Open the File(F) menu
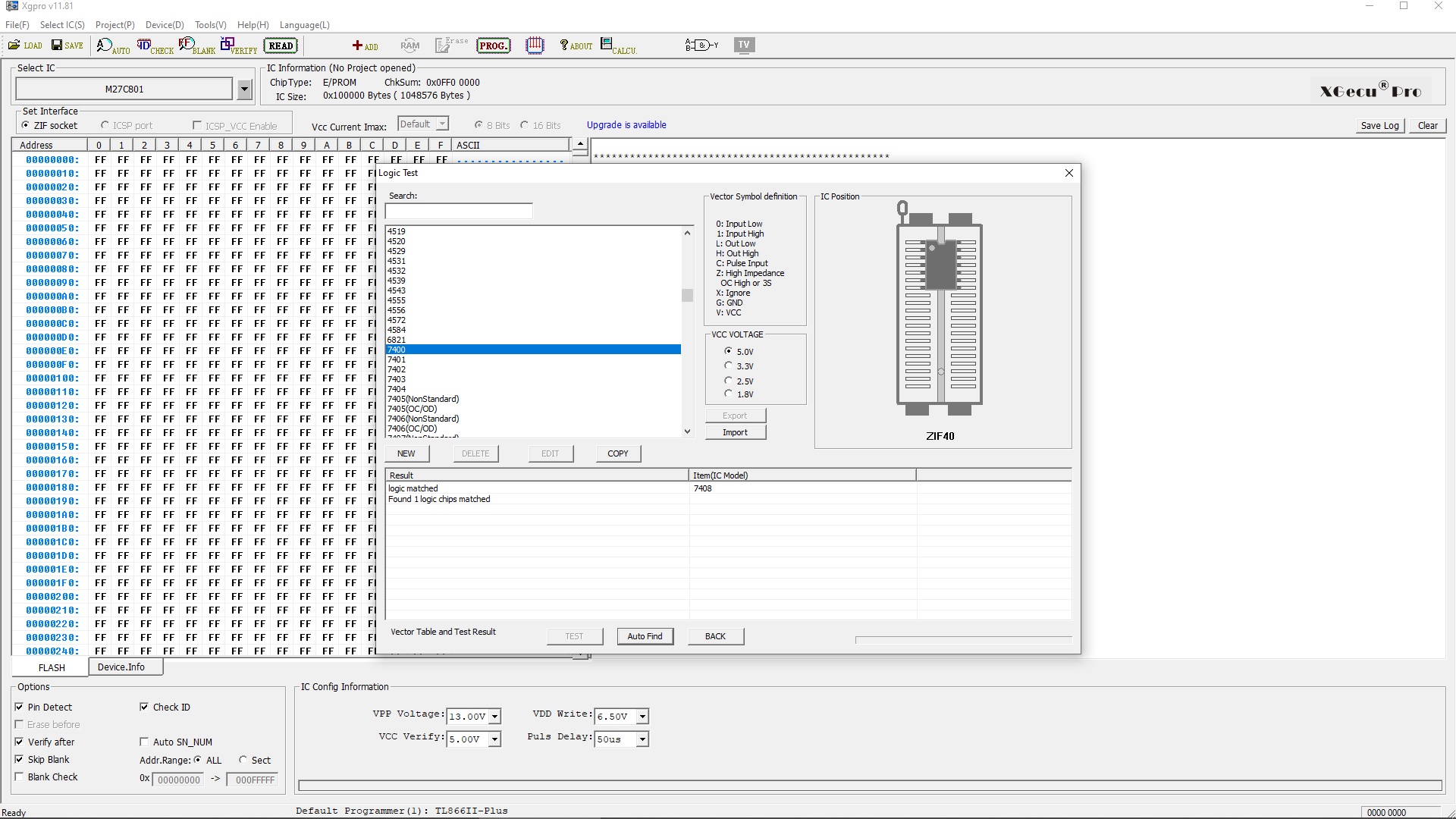1456x819 pixels. (17, 25)
